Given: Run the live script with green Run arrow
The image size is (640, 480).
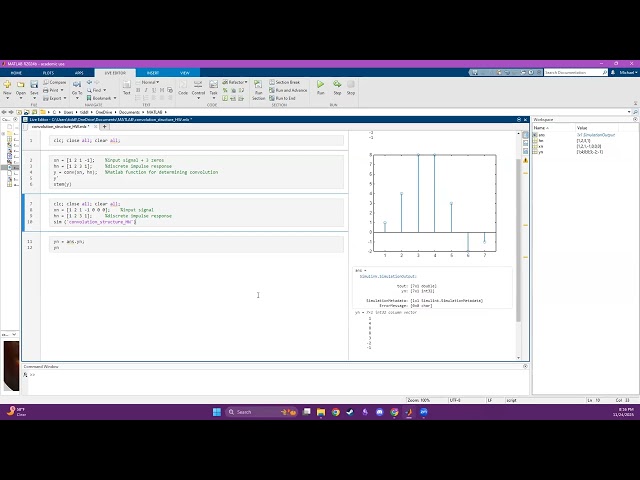Looking at the screenshot, I should coord(320,84).
